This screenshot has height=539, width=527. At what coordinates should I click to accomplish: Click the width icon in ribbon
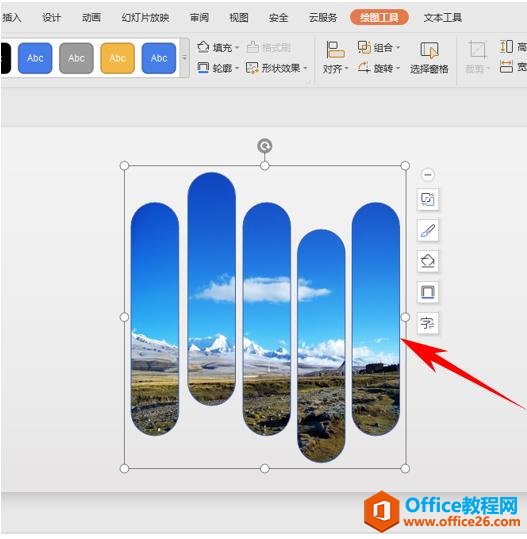506,67
